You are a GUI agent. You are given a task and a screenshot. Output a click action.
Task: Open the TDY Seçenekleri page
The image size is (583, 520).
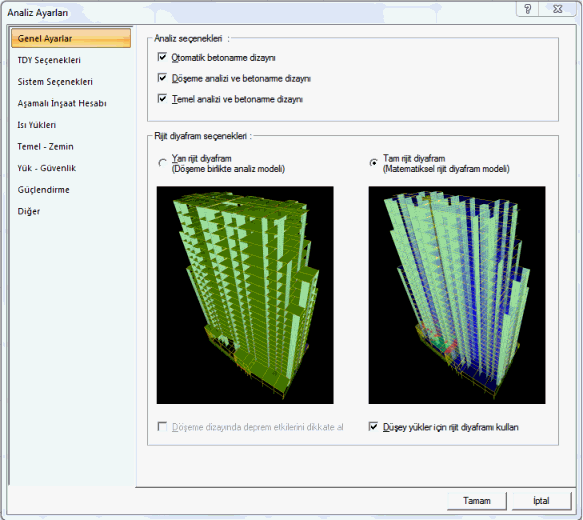(49, 60)
